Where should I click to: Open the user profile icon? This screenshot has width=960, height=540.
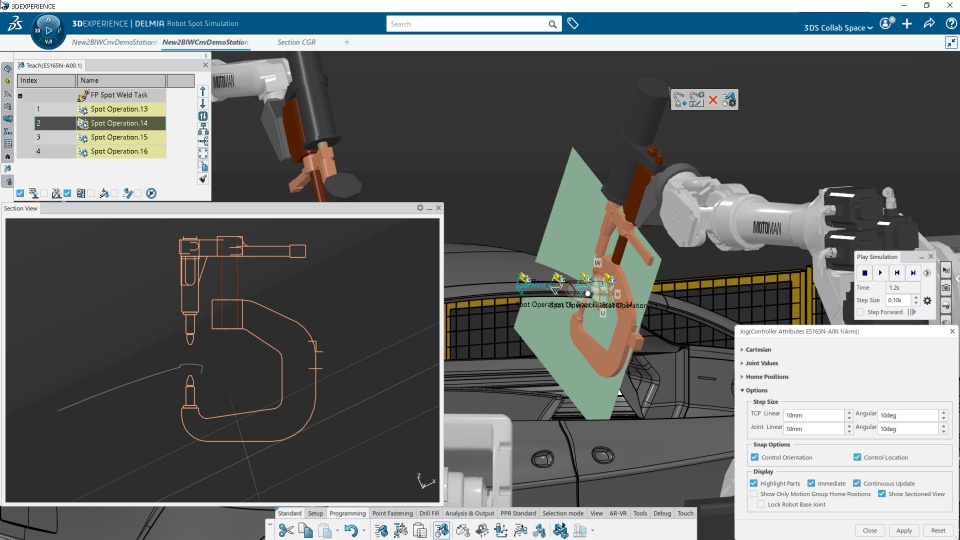[886, 24]
